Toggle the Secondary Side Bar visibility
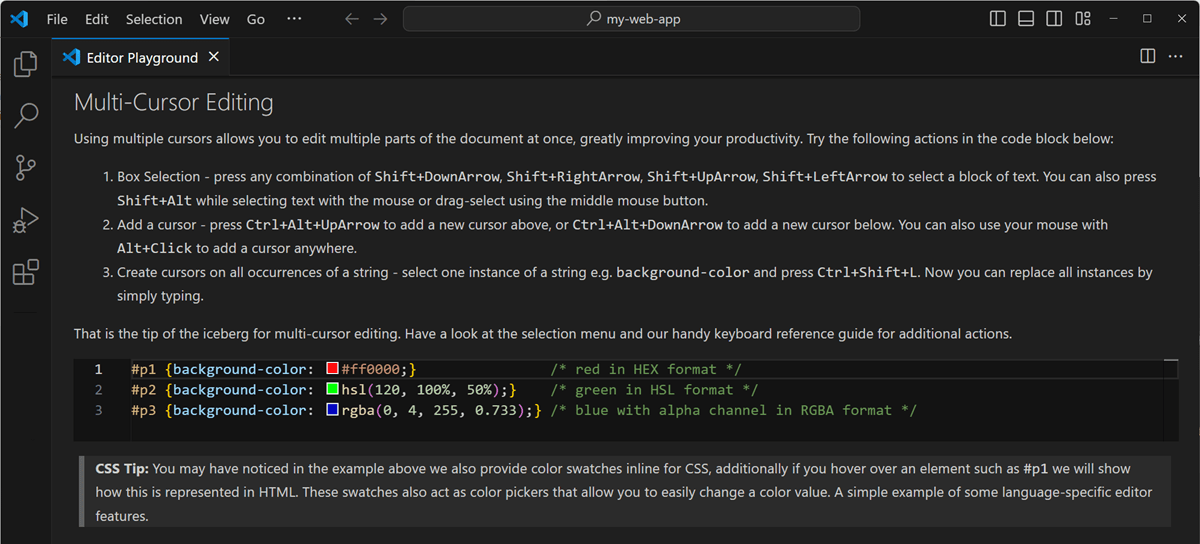 [1054, 19]
